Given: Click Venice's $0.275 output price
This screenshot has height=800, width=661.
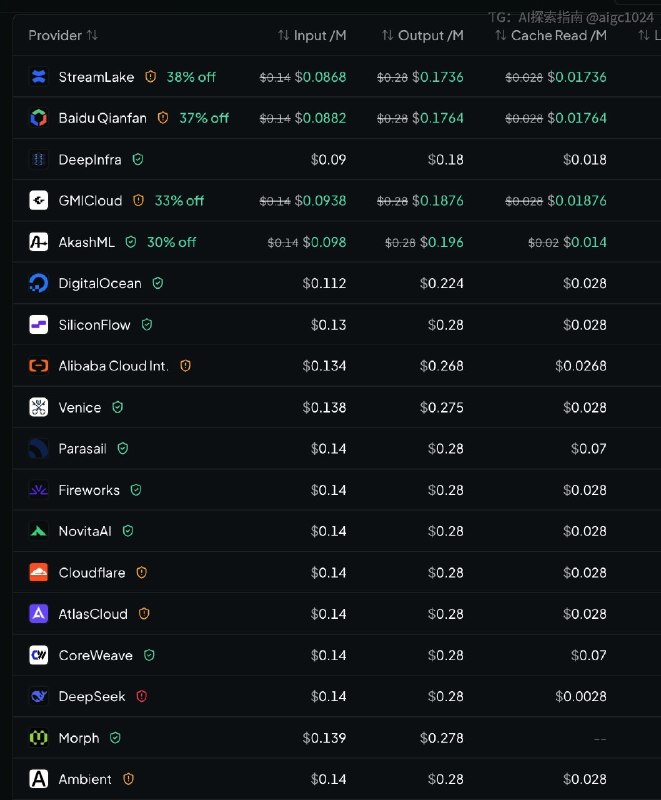Looking at the screenshot, I should pyautogui.click(x=442, y=407).
